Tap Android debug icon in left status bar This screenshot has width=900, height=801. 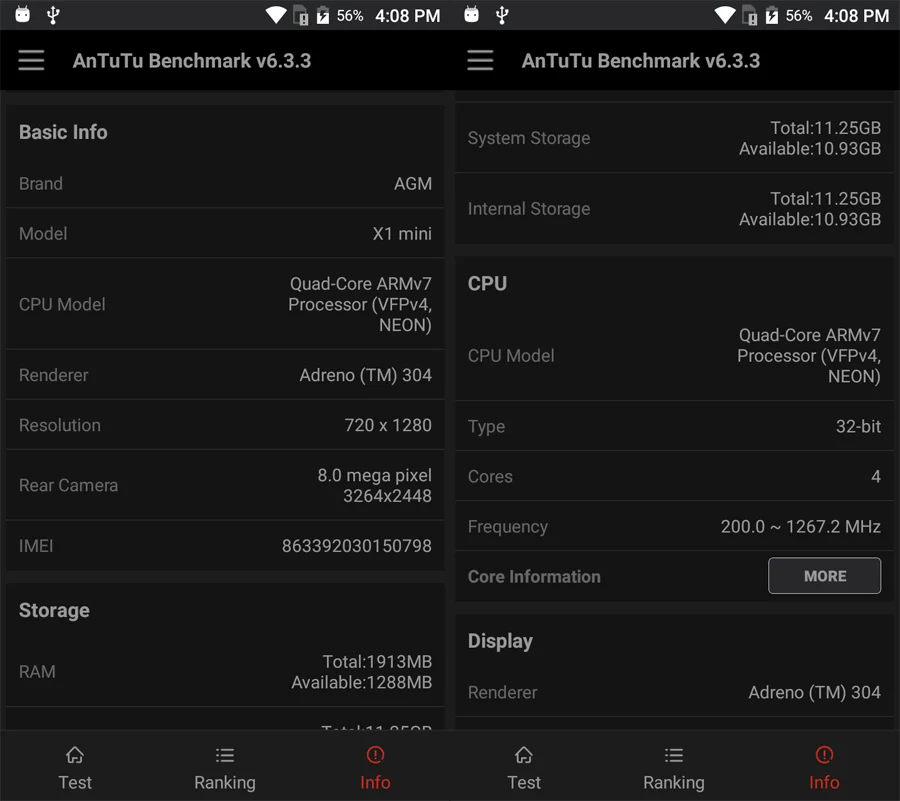click(x=22, y=14)
